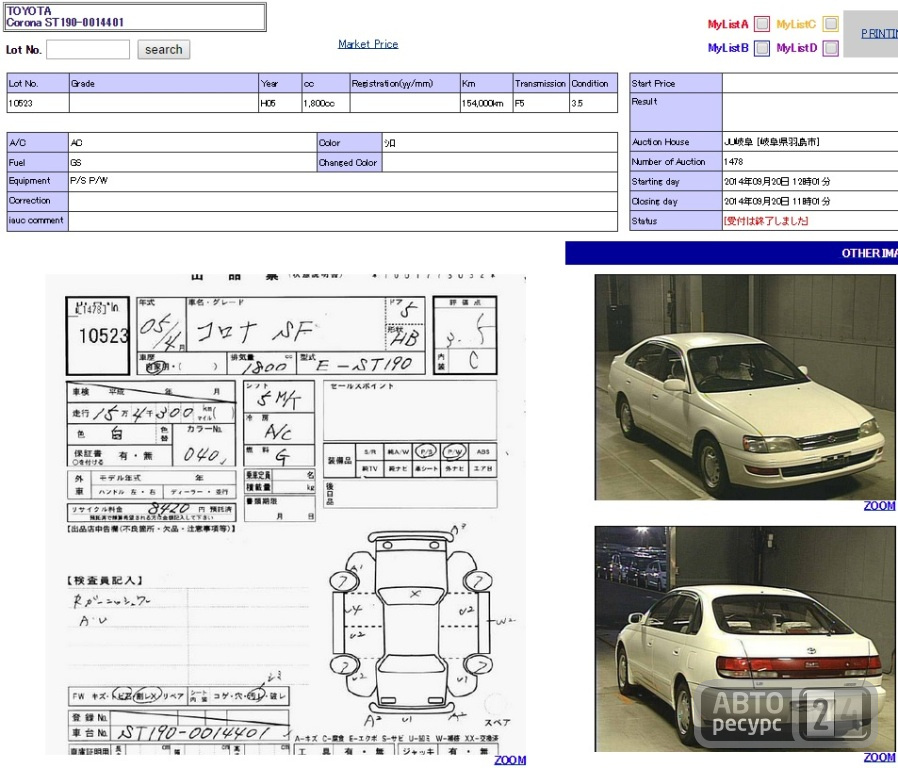Screen dimensions: 898x768
Task: Open the rear view car photo
Action: coord(745,639)
